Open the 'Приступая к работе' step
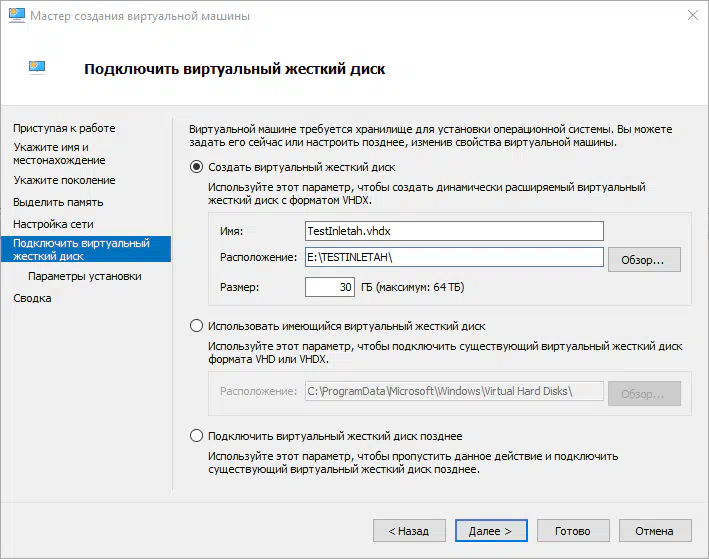 64,128
